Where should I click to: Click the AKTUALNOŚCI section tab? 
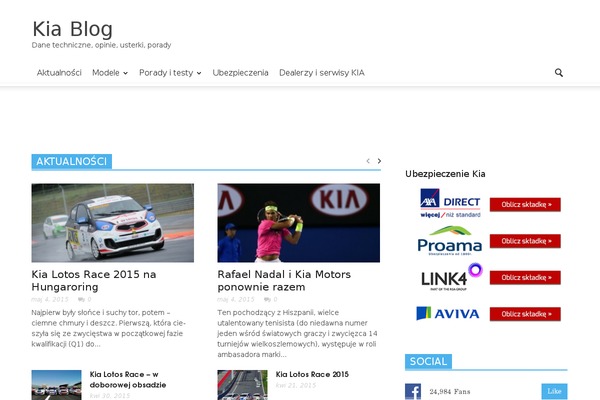(72, 161)
